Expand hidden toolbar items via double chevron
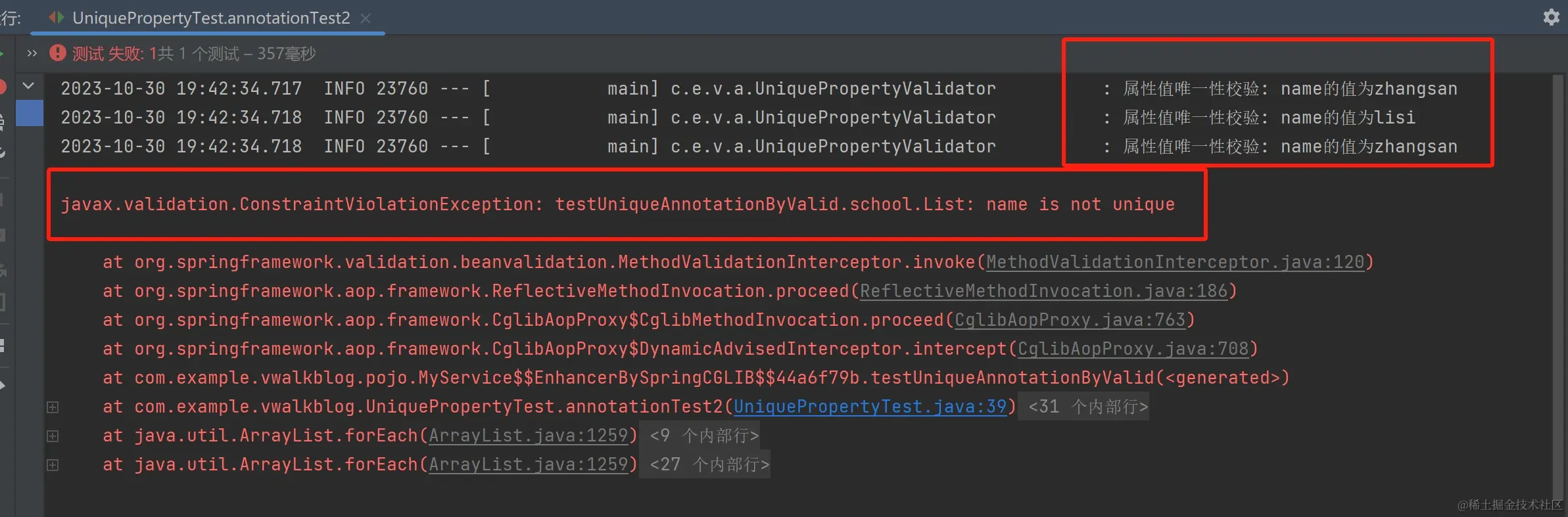Viewport: 1568px width, 517px height. 32,53
